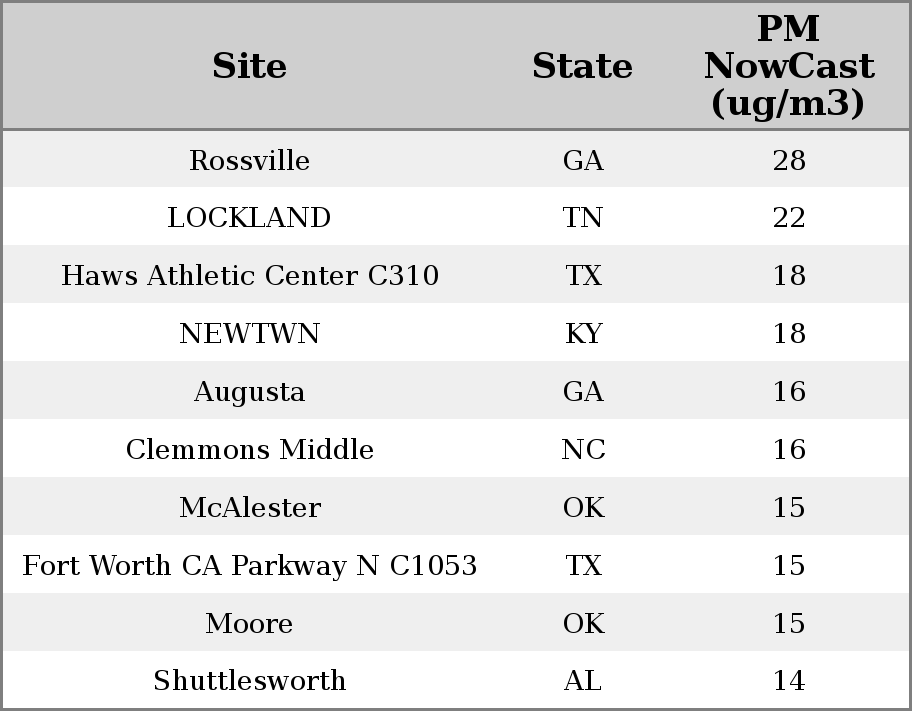
Task: Click the AL state cell
Action: (582, 681)
